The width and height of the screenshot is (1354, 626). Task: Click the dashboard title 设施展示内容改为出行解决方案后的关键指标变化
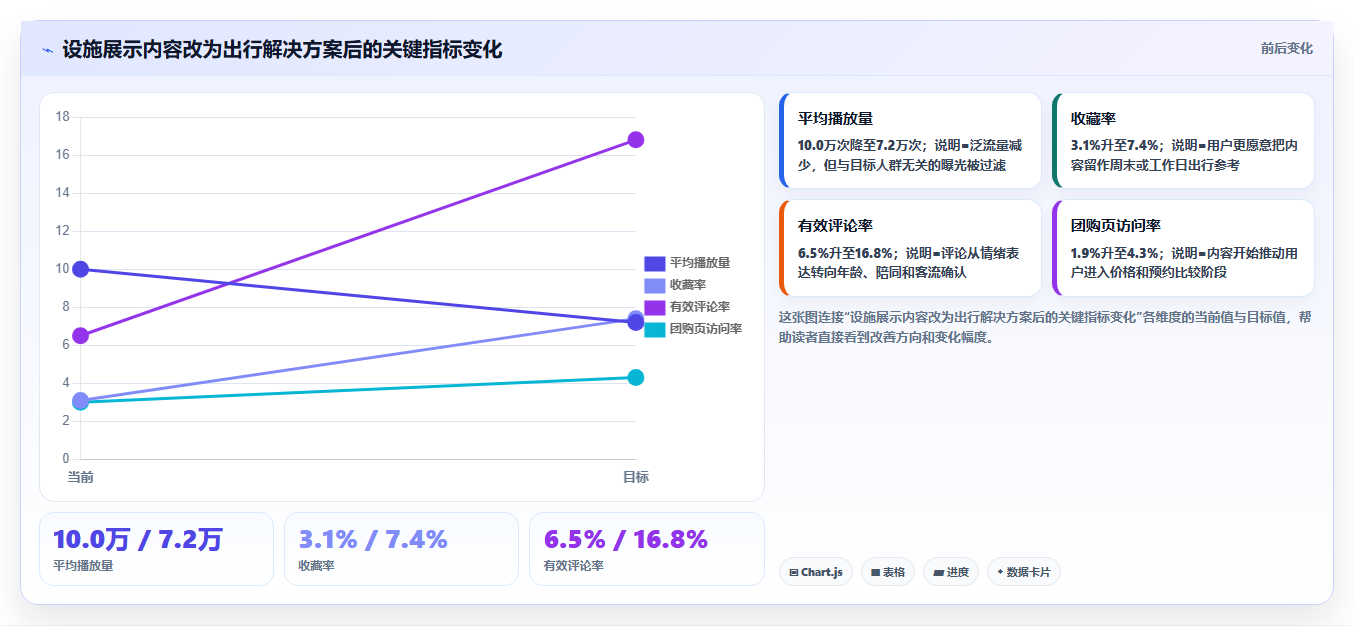click(282, 49)
